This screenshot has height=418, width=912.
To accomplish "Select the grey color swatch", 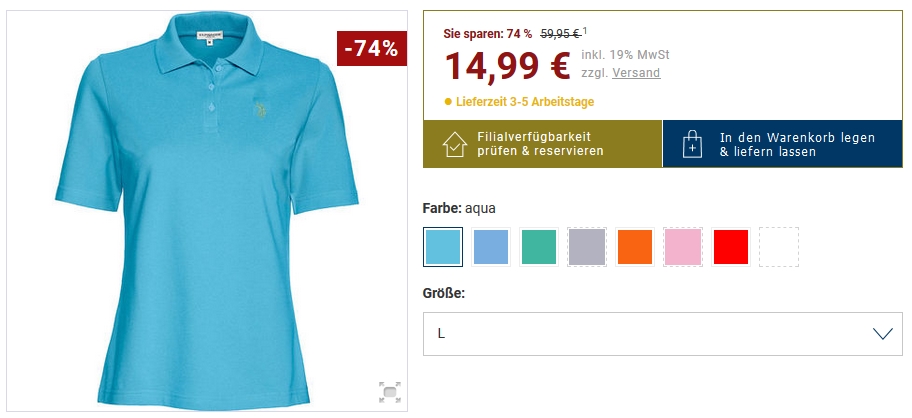I will [587, 247].
